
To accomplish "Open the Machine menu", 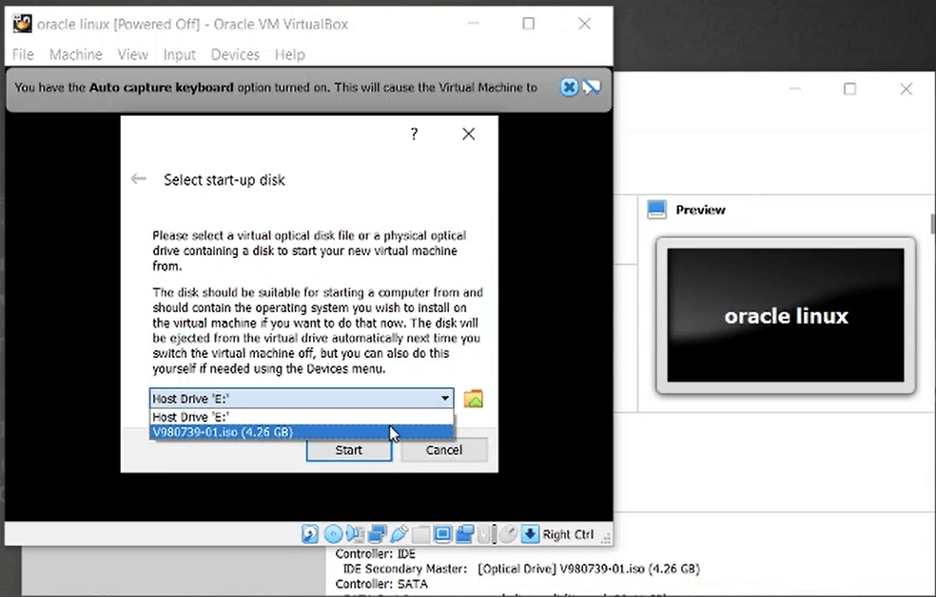I will (76, 55).
